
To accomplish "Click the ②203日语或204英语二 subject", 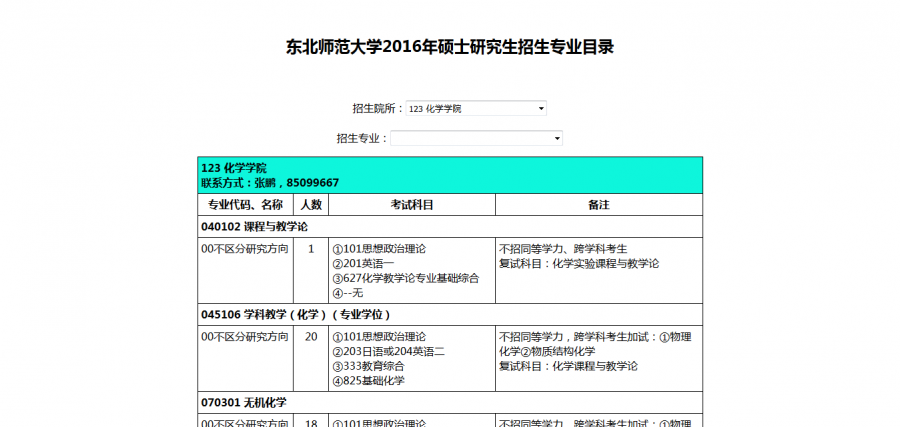I will 389,351.
